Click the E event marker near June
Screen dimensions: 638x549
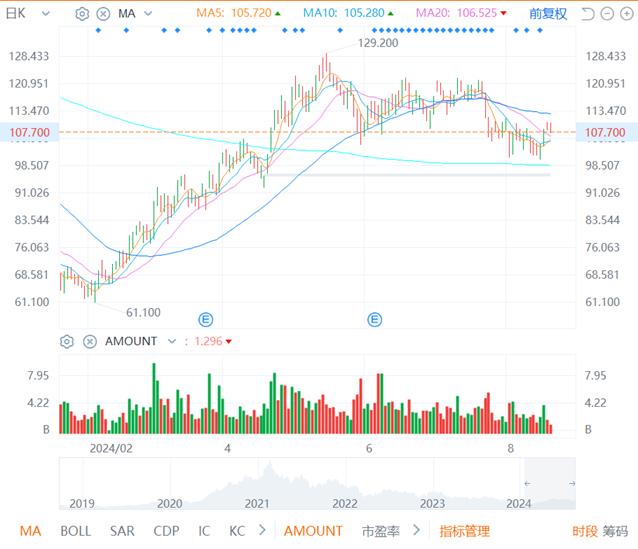[375, 320]
